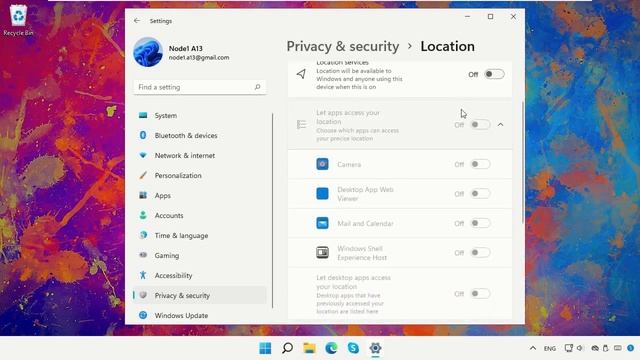Click the Accounts person icon in sidebar
The width and height of the screenshot is (640, 360).
[x=143, y=215]
